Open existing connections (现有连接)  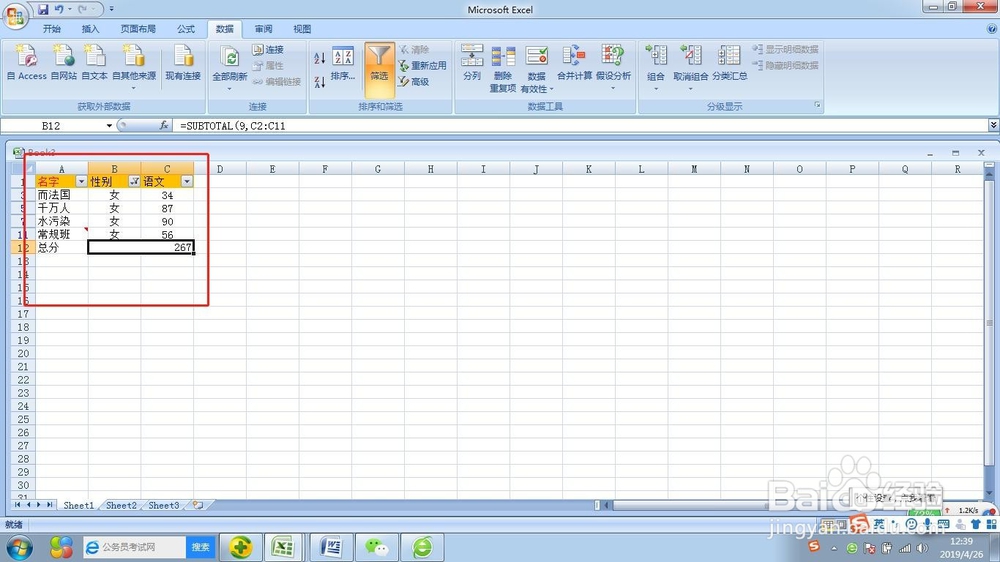183,63
